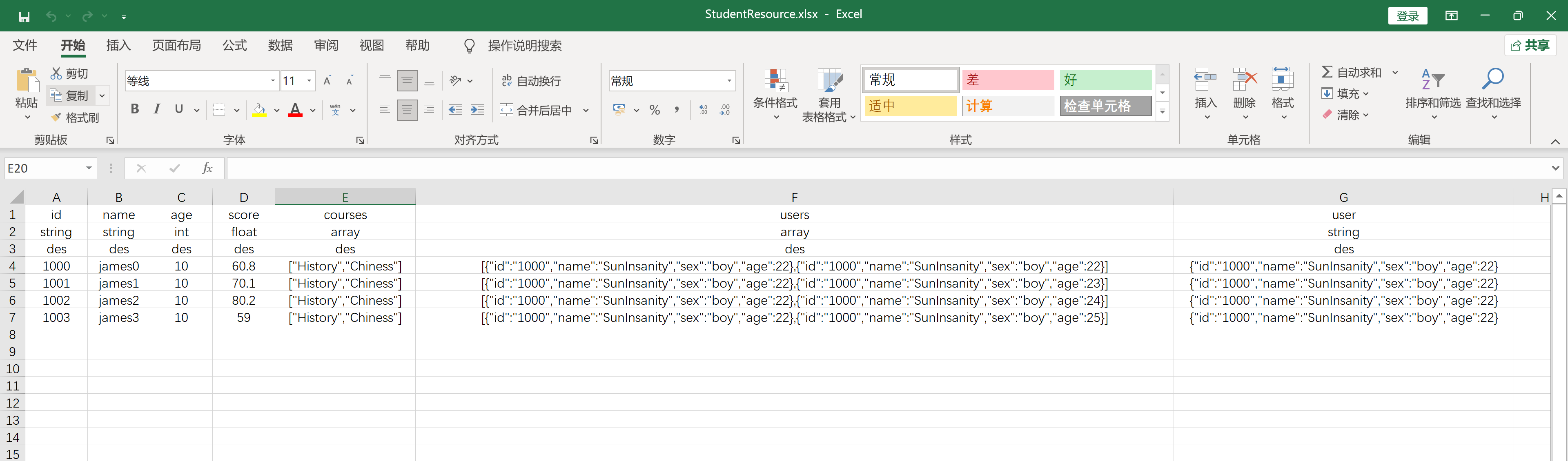Expand AutoSum dropdown arrow
This screenshot has width=1568, height=461.
pyautogui.click(x=1395, y=73)
